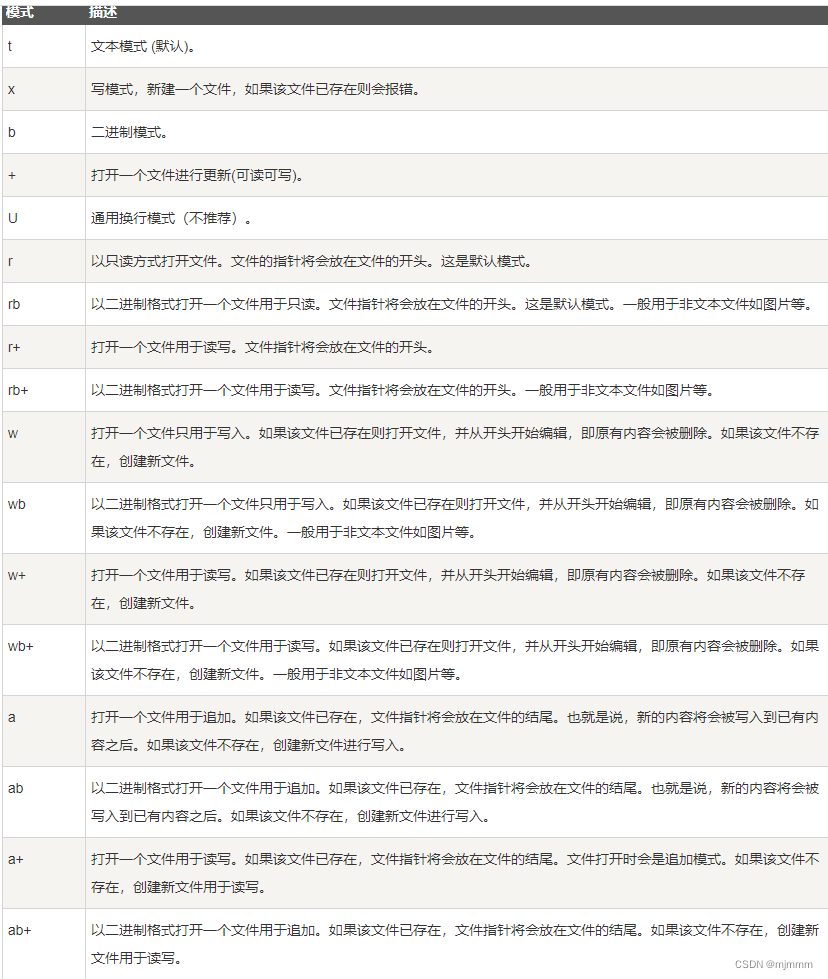This screenshot has width=828, height=979.
Task: Select the 'ab' mode cell
Action: coord(44,802)
